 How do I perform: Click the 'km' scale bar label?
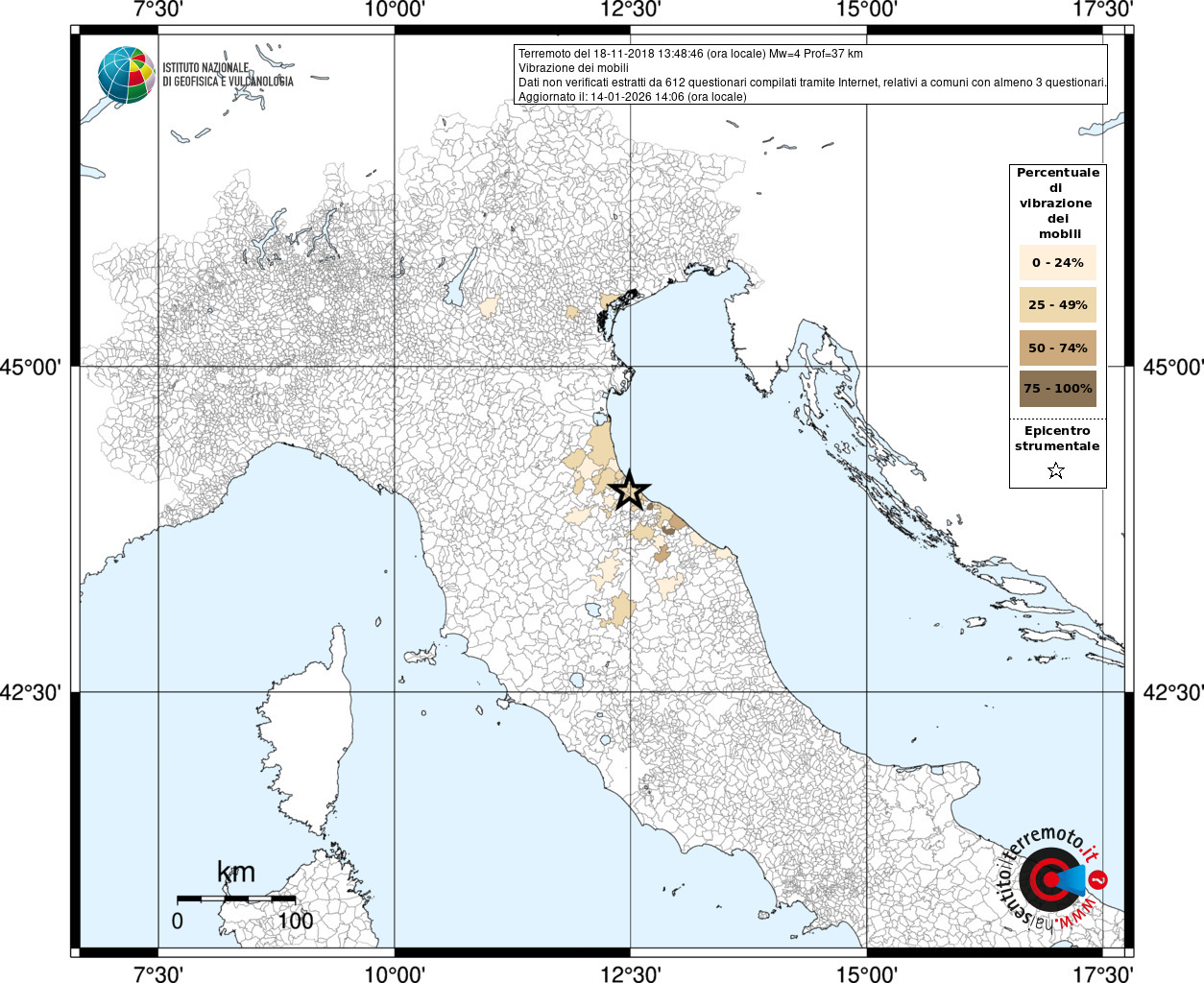[x=236, y=872]
